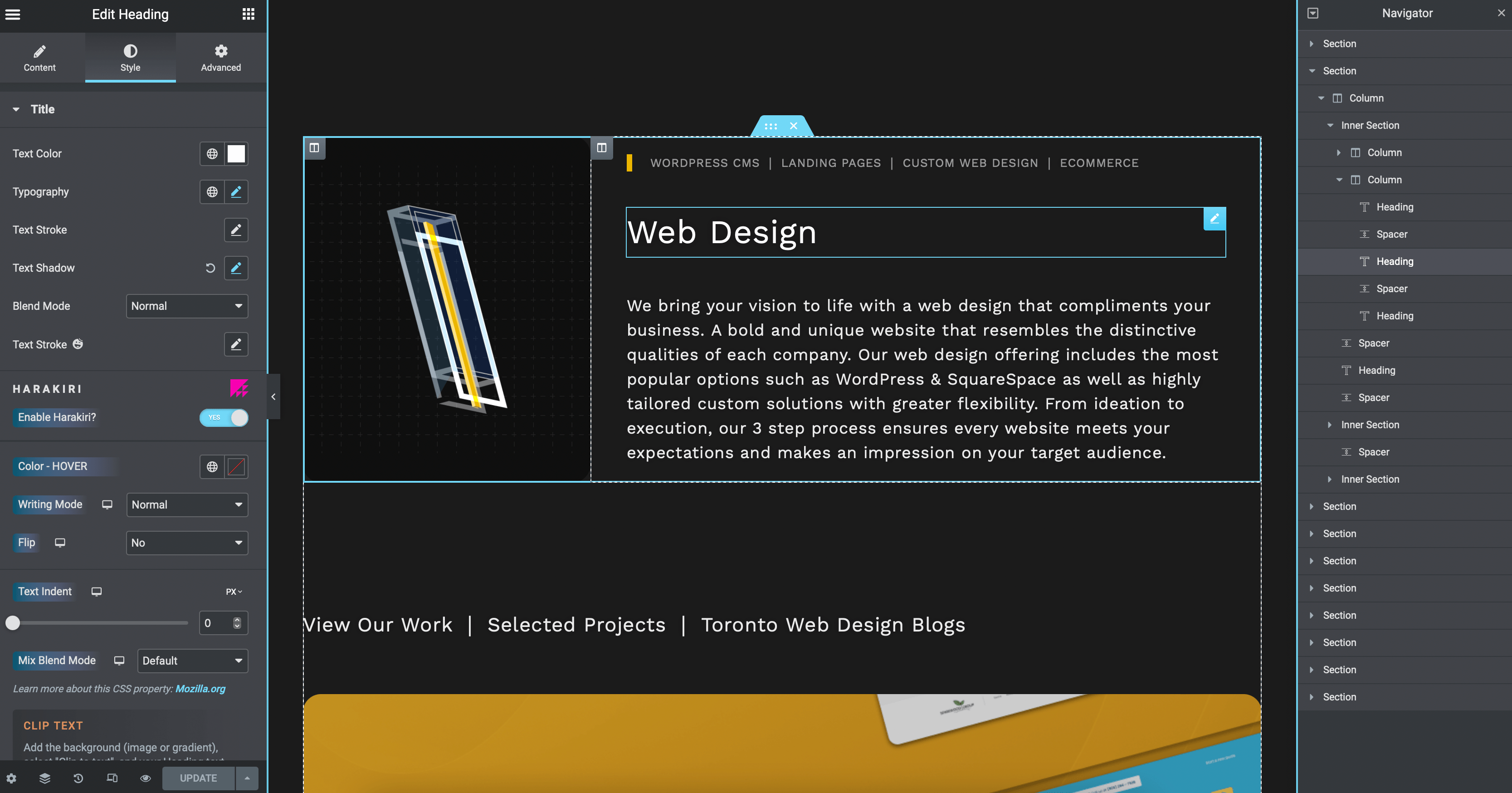
Task: Open the Blend Mode dropdown
Action: pyautogui.click(x=187, y=306)
